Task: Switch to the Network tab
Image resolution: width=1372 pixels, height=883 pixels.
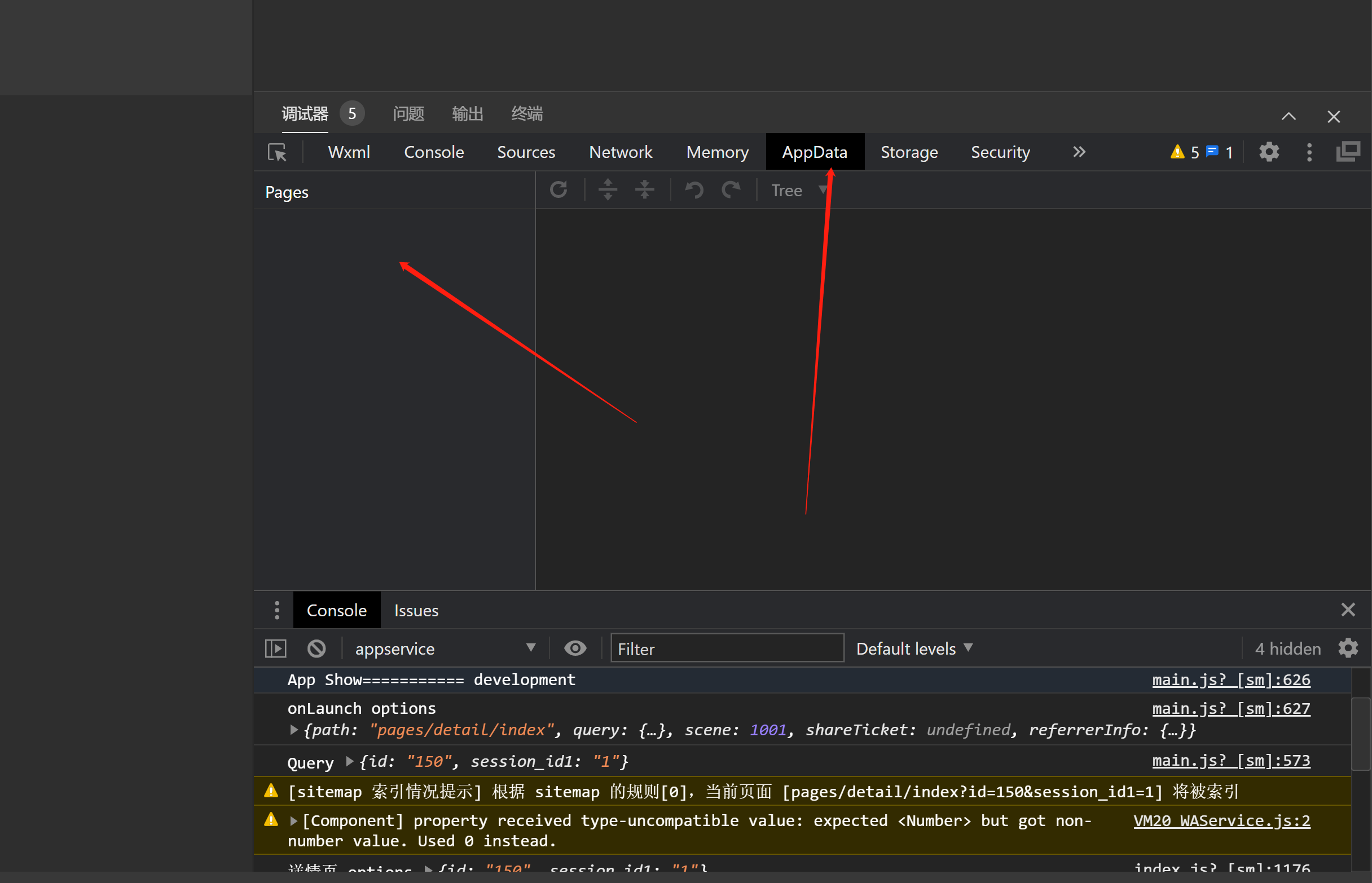Action: click(x=620, y=152)
